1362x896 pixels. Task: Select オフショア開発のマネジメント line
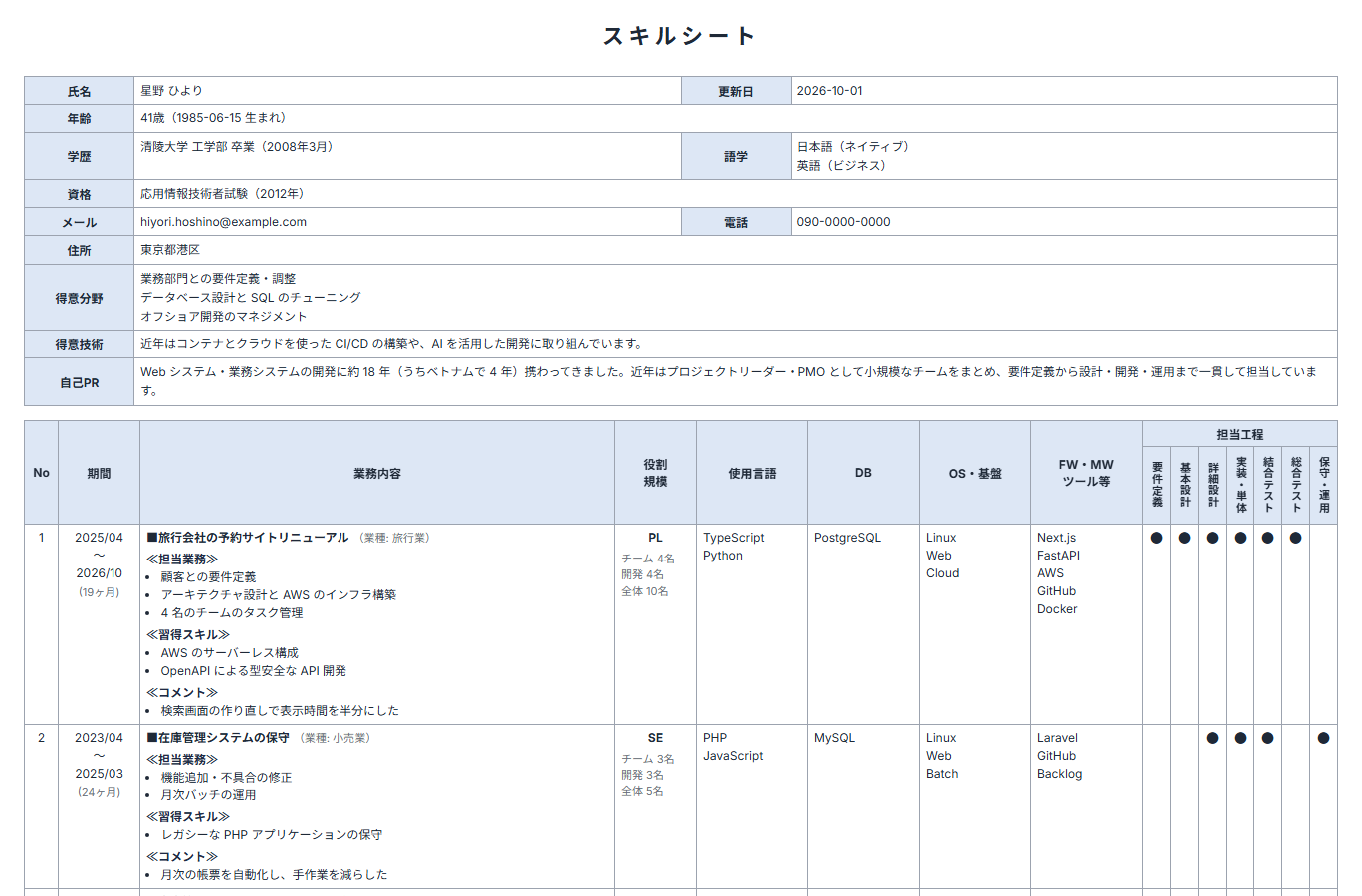point(224,317)
